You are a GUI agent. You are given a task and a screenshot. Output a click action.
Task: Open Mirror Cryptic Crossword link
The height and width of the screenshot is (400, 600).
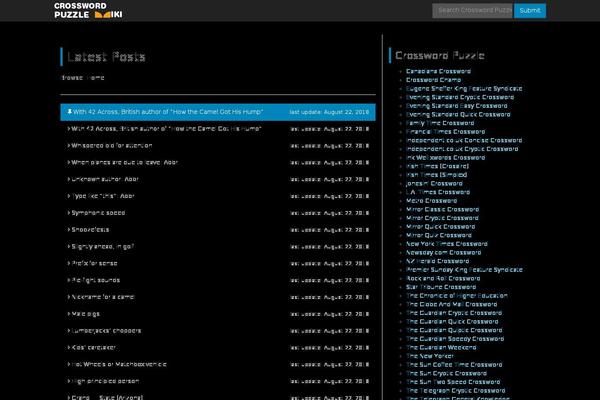tap(442, 218)
